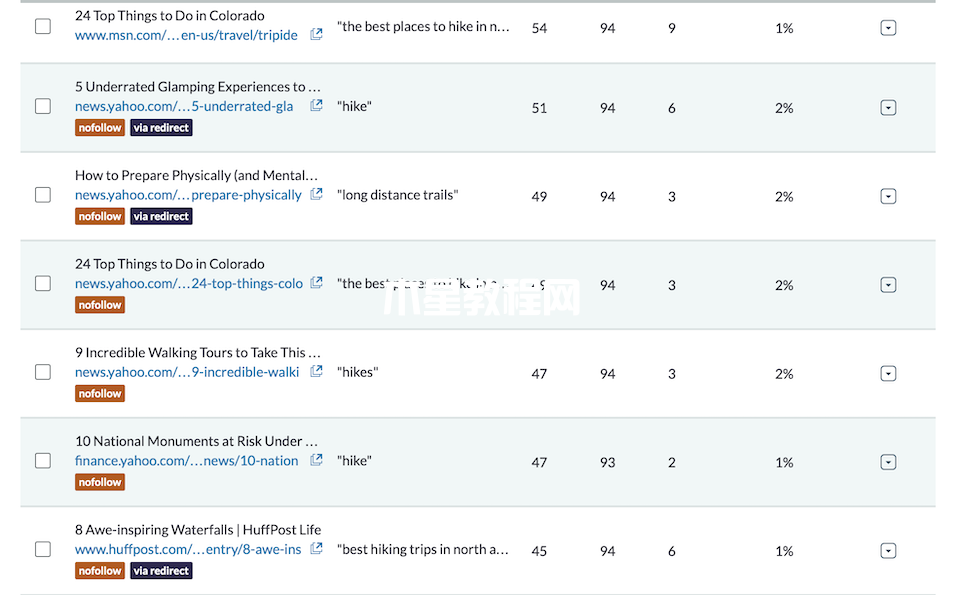Open external link icon for 5-underrated-gla URL
The height and width of the screenshot is (595, 960).
[x=316, y=106]
